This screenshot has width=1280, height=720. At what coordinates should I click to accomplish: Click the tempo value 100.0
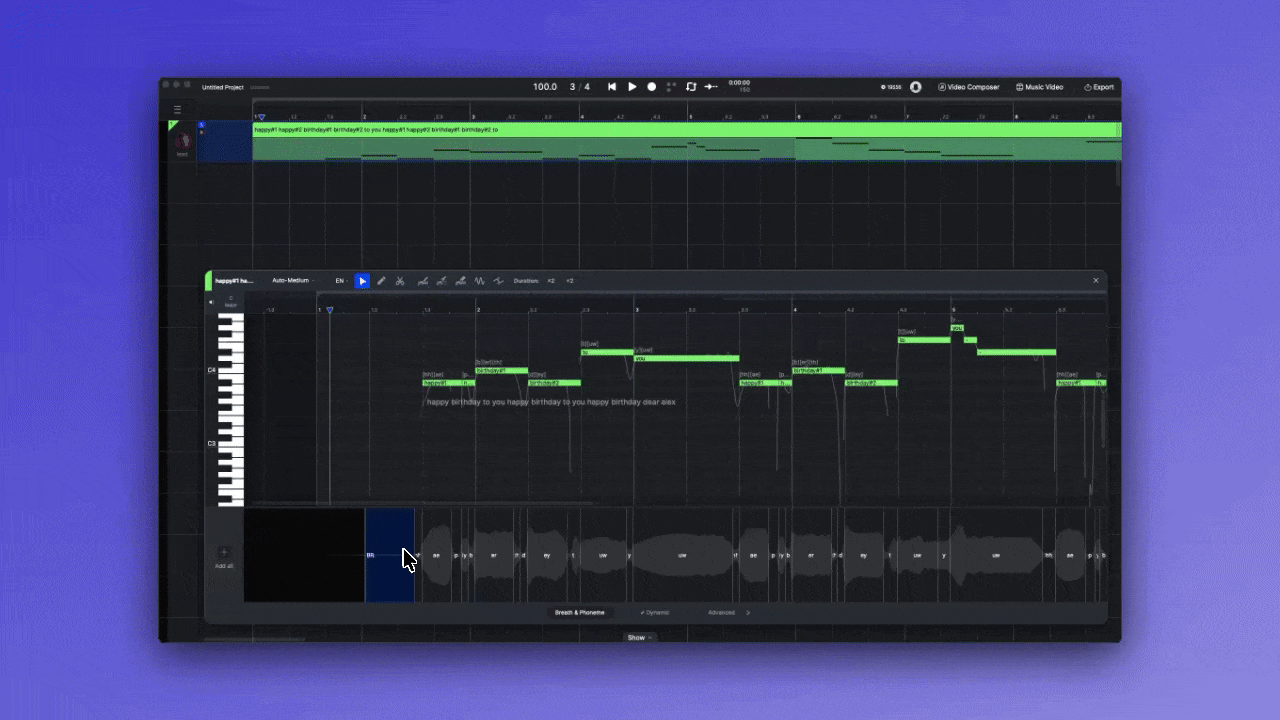coord(545,87)
